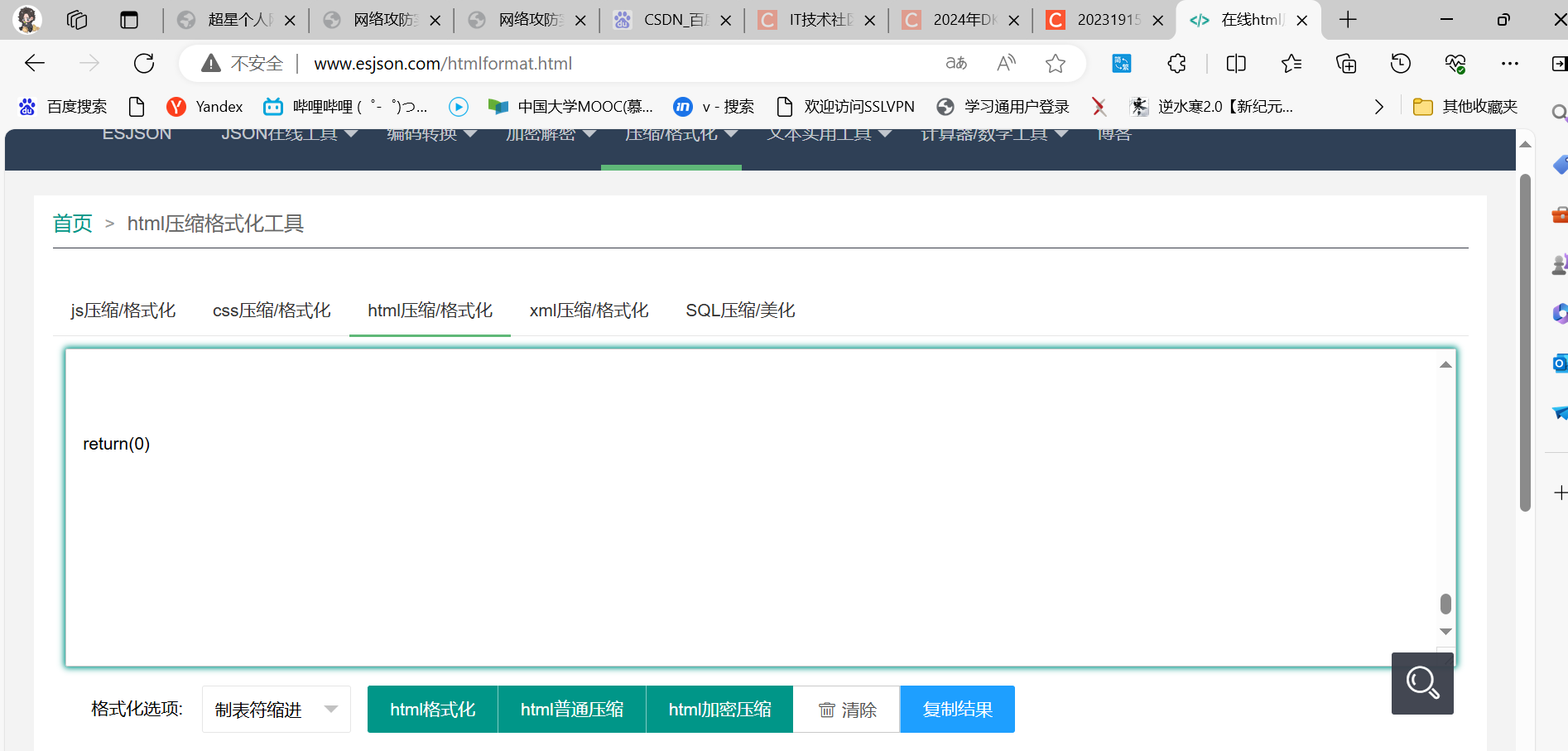Expand the JSON在线工具 menu
The image size is (1568, 751).
(290, 135)
